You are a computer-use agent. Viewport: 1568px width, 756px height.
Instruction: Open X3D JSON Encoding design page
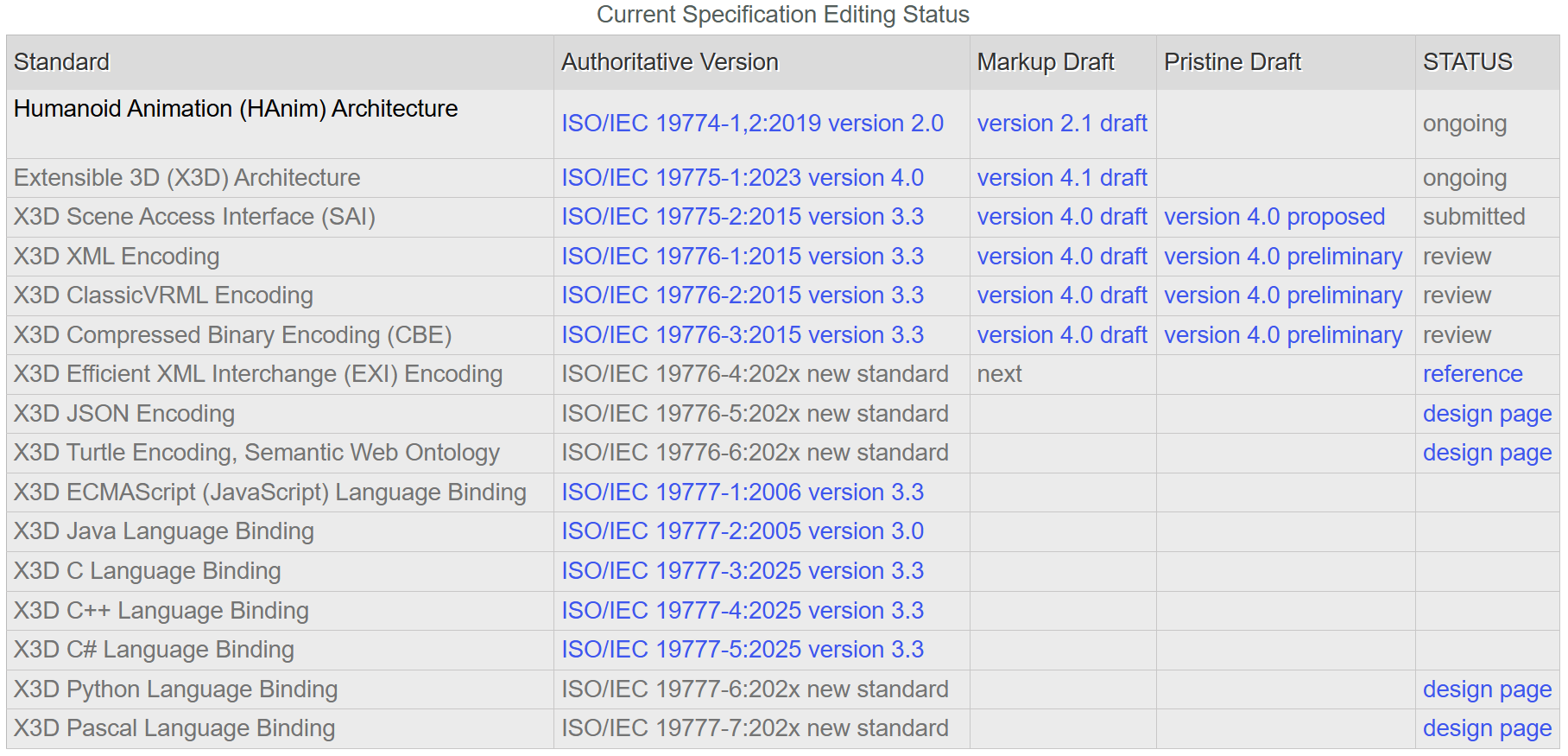click(1486, 414)
